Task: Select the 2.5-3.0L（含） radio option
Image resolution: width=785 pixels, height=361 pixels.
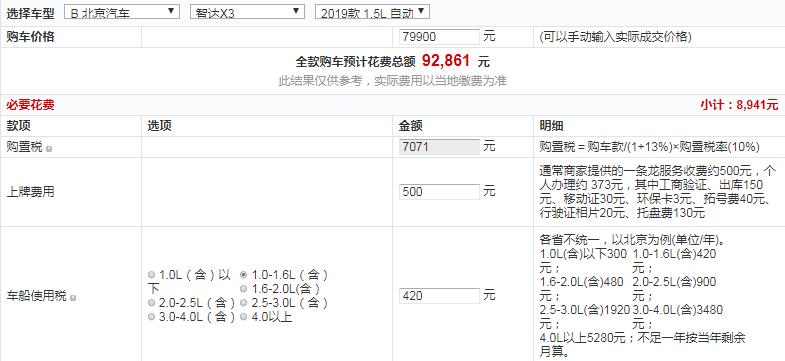Action: pos(244,303)
